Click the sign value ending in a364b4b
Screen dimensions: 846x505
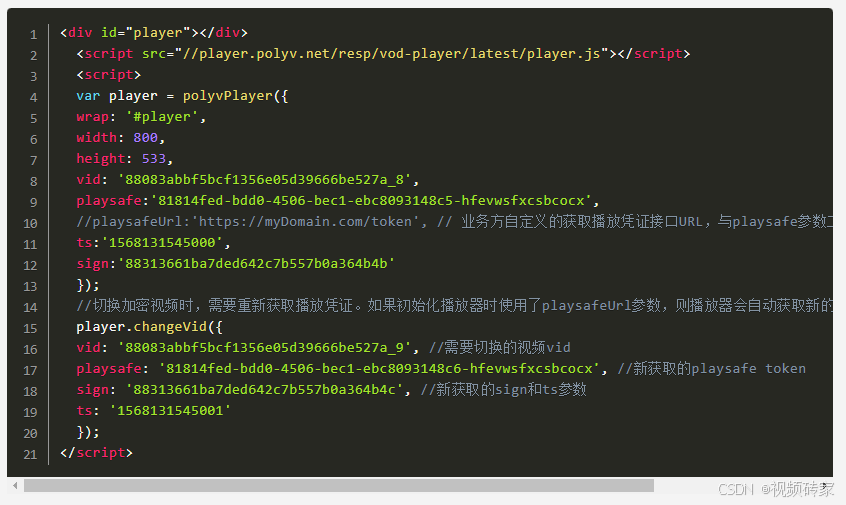(x=256, y=264)
